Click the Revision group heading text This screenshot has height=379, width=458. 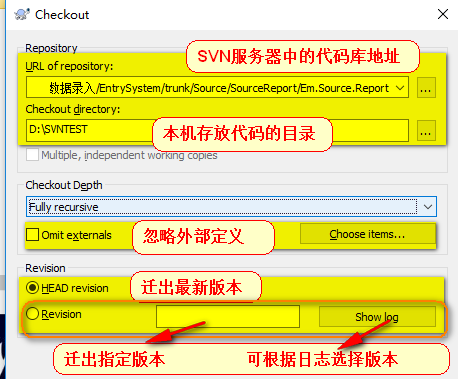click(45, 268)
